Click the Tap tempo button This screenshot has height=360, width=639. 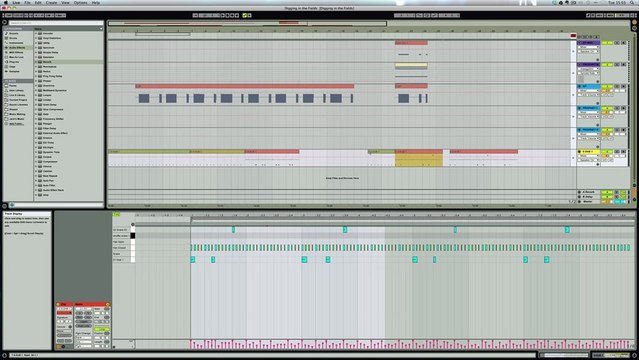coord(8,15)
